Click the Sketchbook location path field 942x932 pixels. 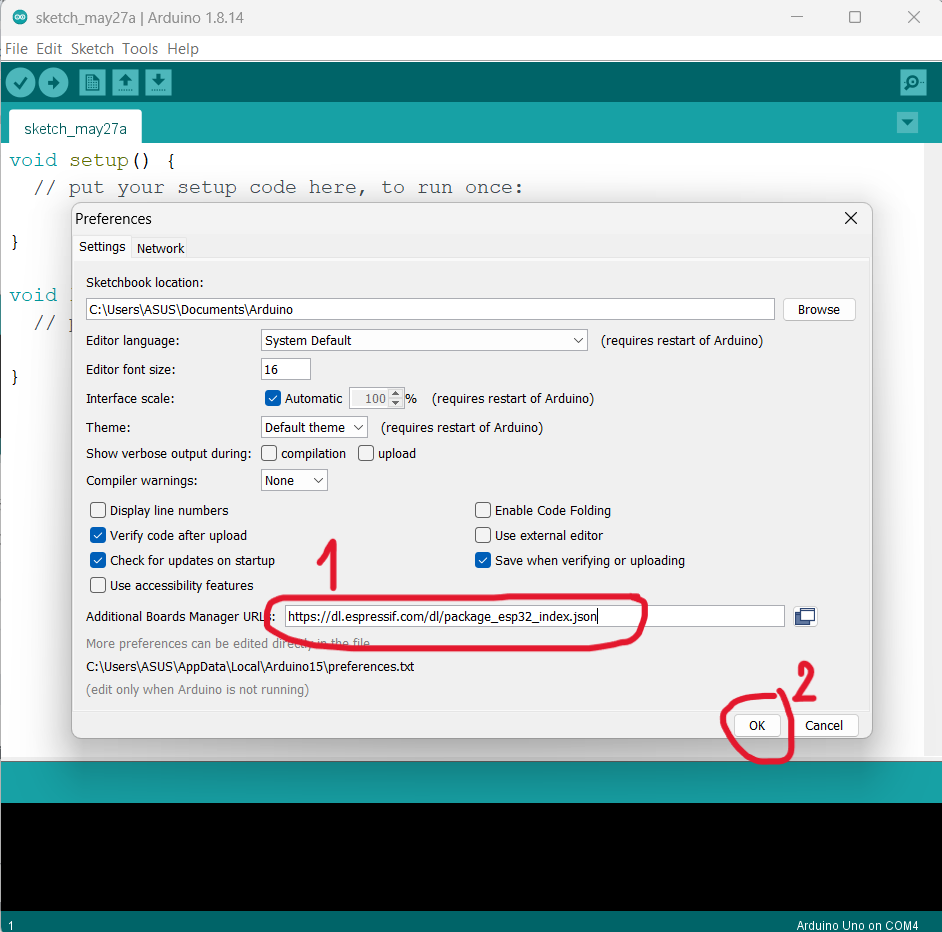click(x=430, y=309)
